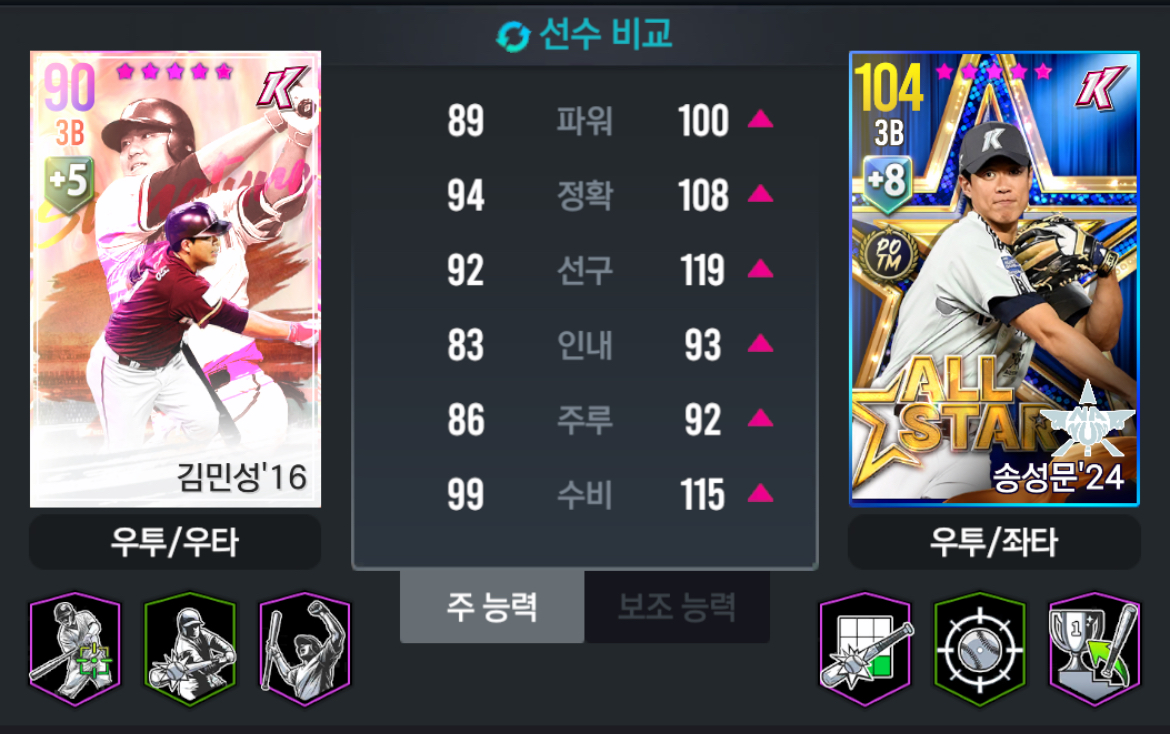Tap the cheering batter skill icon
The image size is (1170, 734).
[305, 648]
